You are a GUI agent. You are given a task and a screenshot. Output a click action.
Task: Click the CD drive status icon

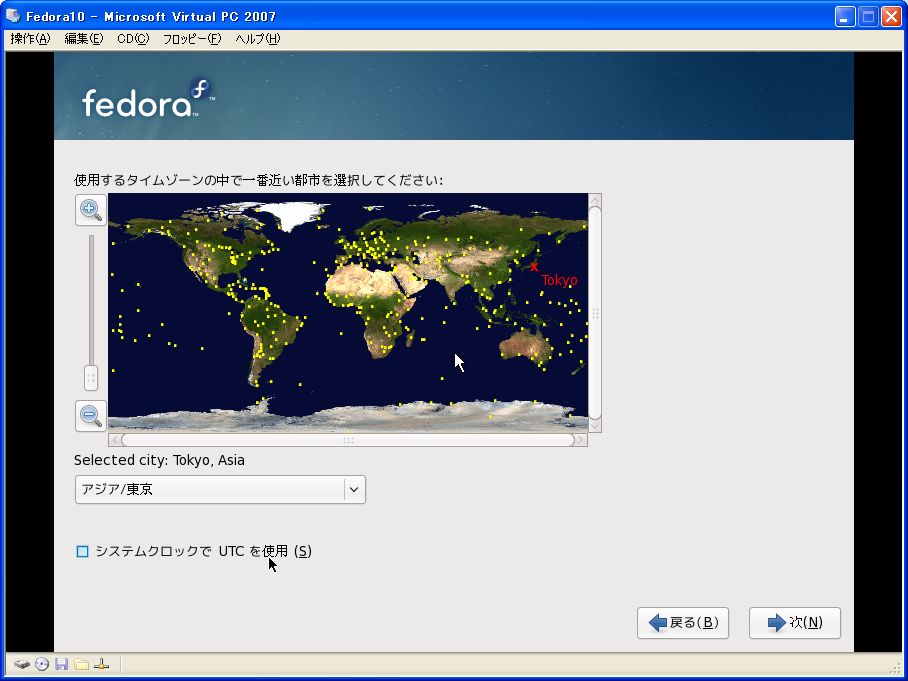42,664
